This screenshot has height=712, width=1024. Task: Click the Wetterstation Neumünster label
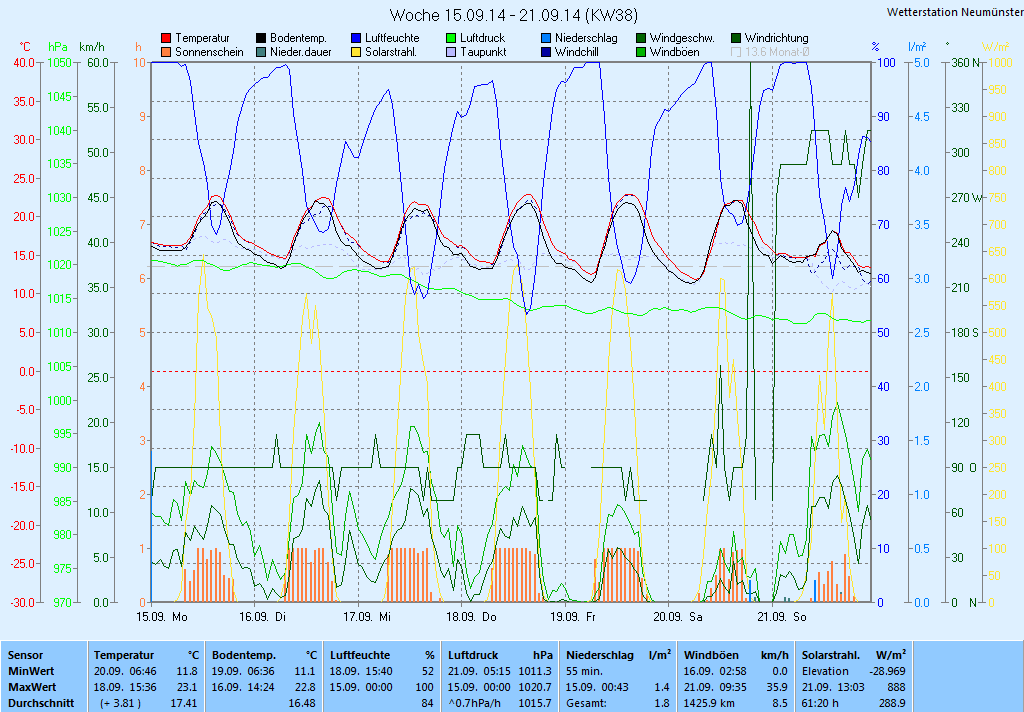955,12
